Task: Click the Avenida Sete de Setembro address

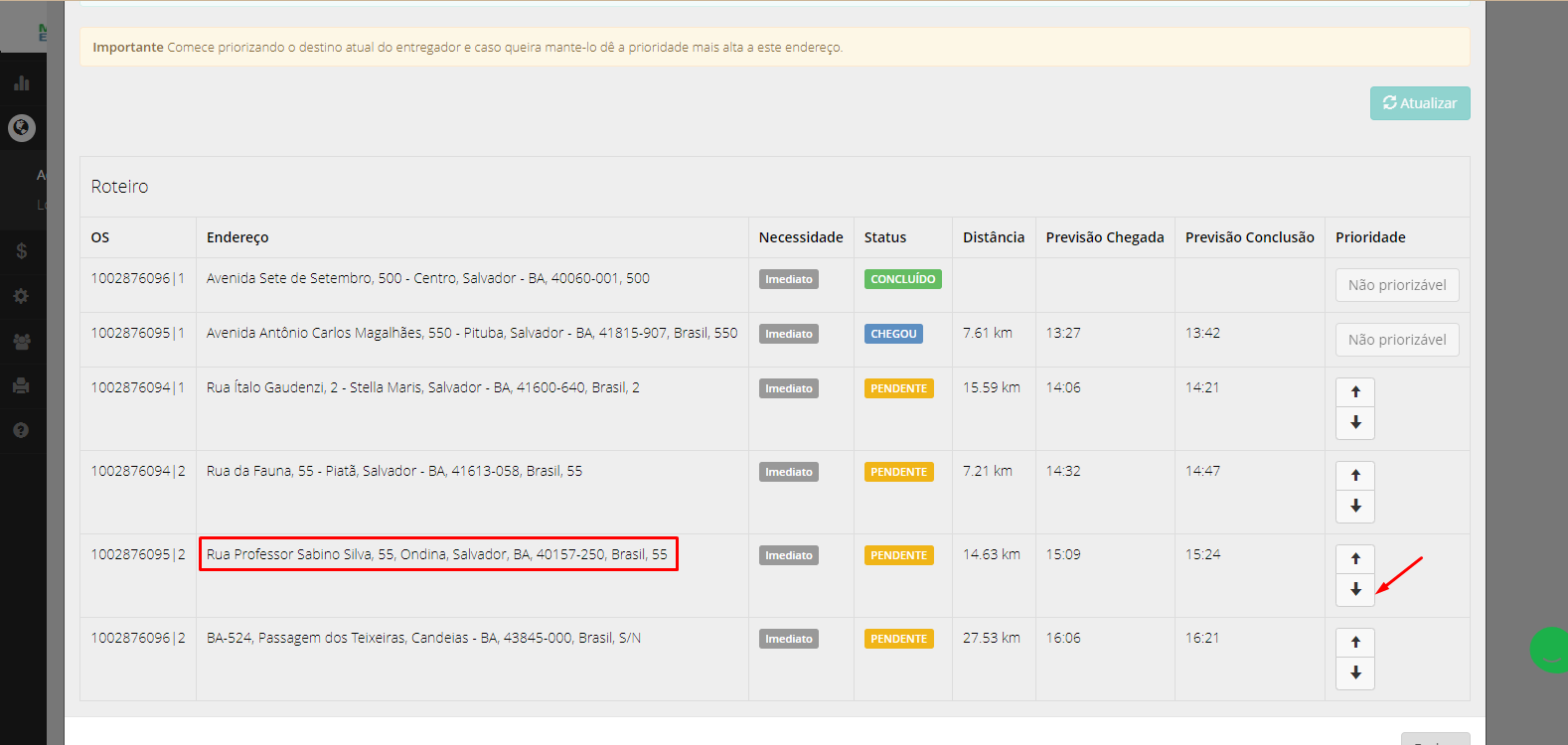Action: tap(428, 278)
